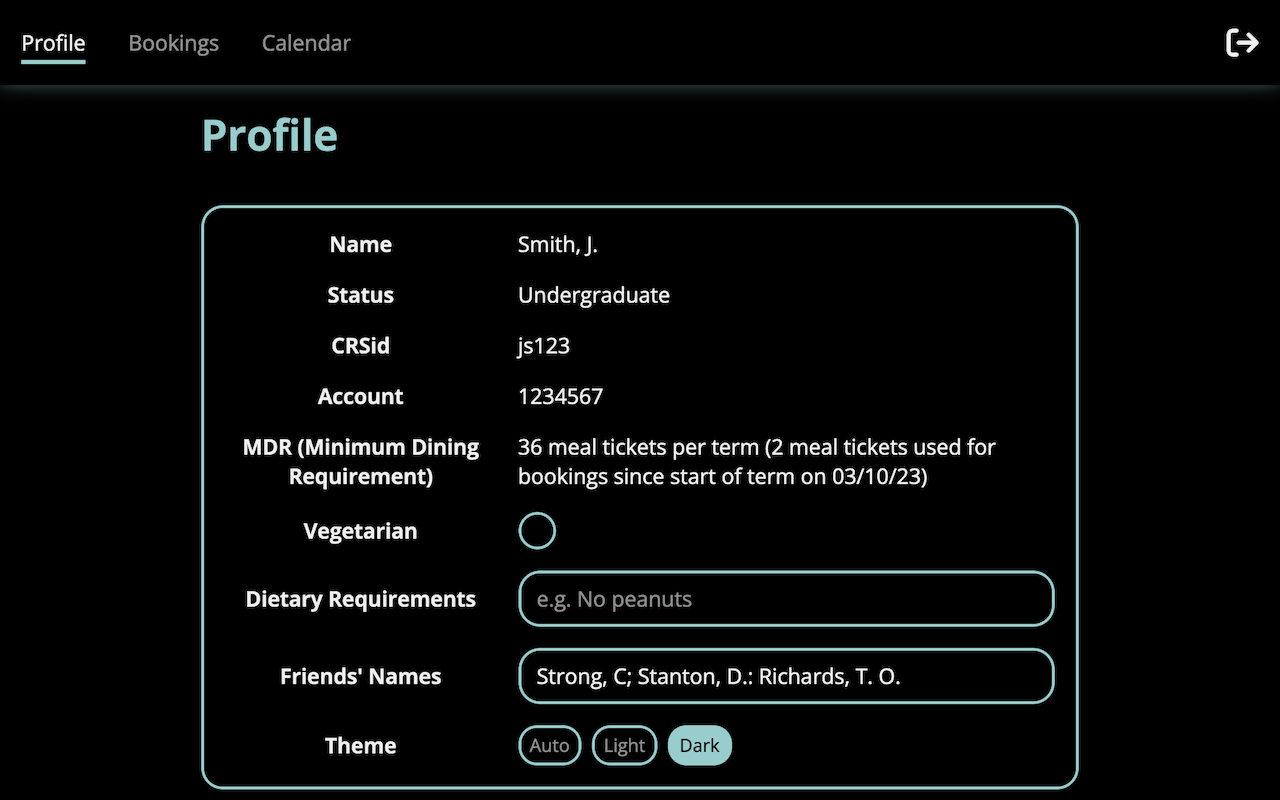This screenshot has height=800, width=1280.
Task: Toggle the Vegetarian checkbox
Action: coord(537,531)
